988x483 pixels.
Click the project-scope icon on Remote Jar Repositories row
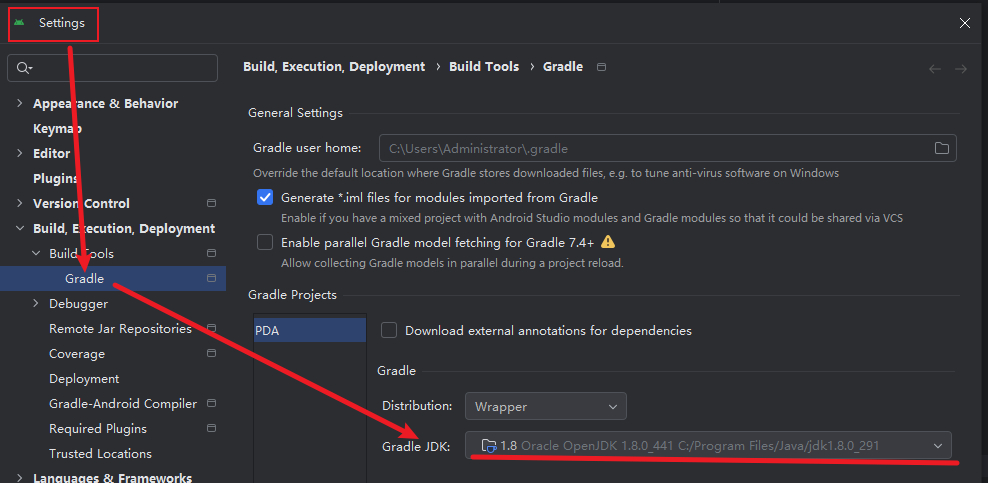coord(212,328)
